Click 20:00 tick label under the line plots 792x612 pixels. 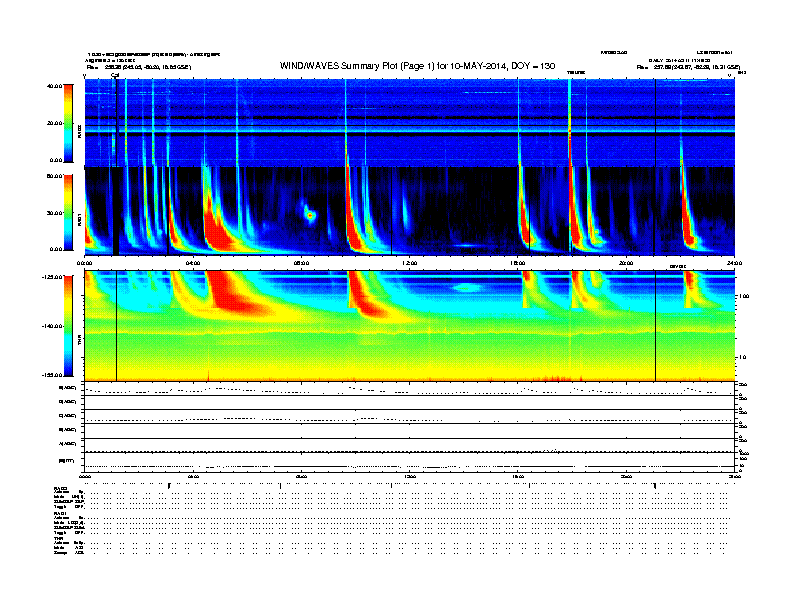pyautogui.click(x=626, y=476)
